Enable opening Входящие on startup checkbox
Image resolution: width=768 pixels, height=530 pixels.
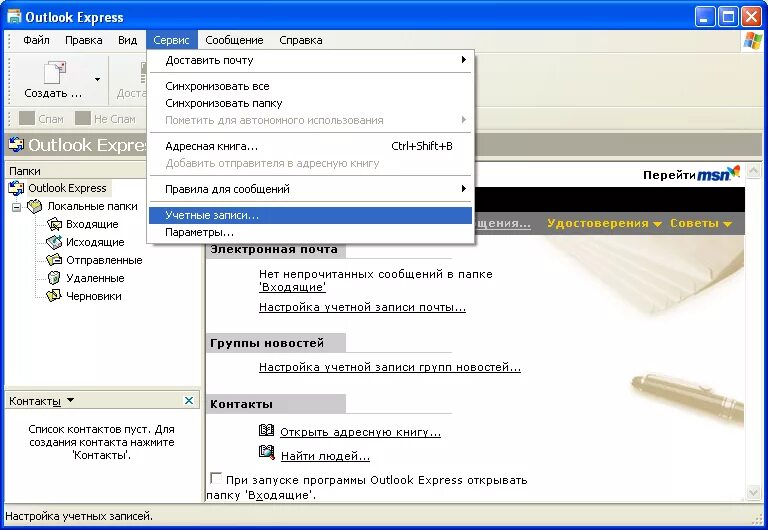[216, 478]
